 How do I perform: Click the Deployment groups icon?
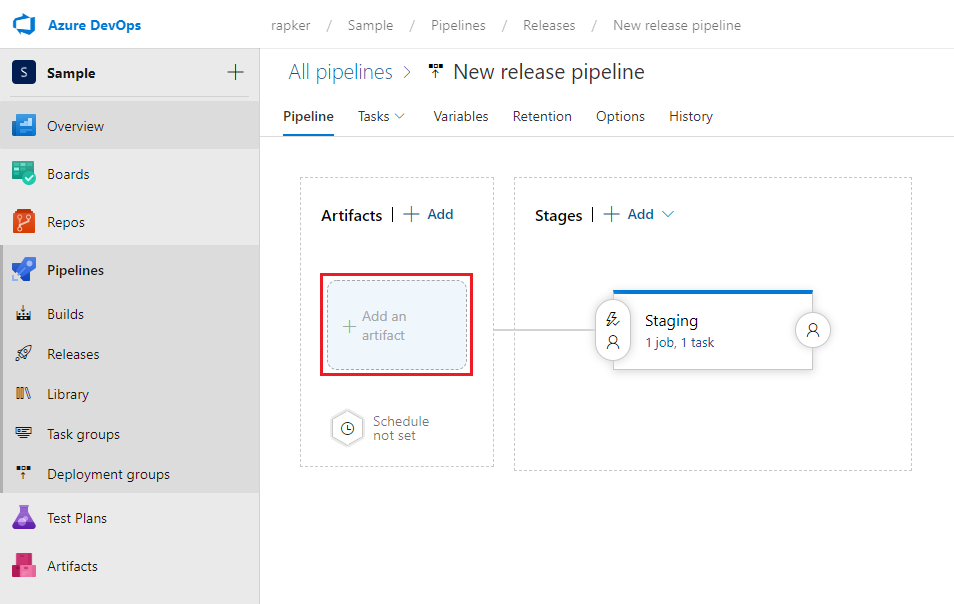coord(24,473)
